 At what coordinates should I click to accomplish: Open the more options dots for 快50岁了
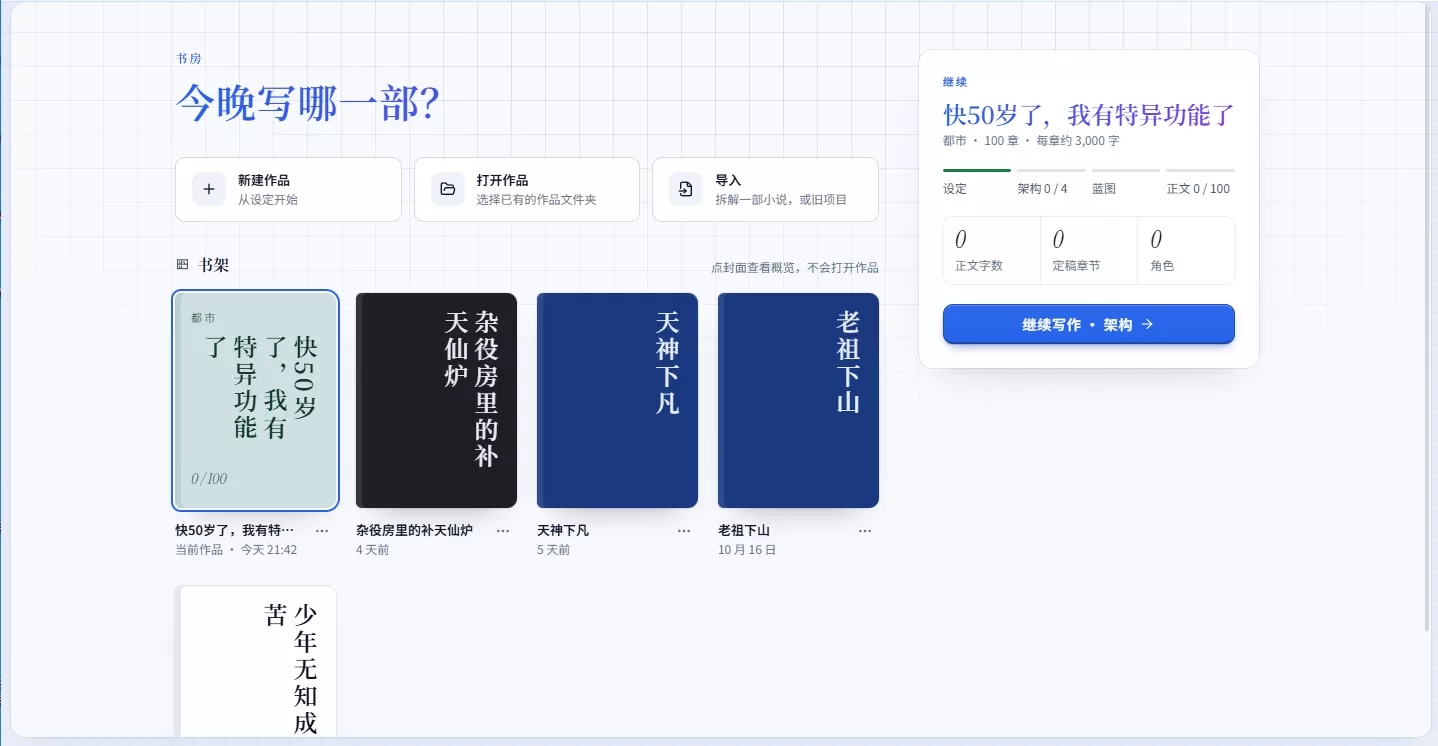[x=322, y=531]
